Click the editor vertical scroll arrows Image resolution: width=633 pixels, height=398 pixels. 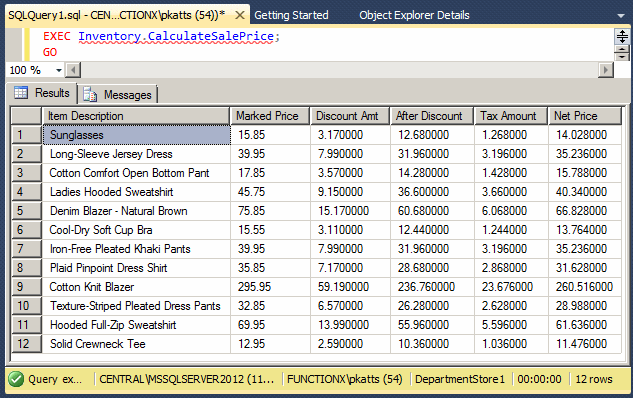622,52
